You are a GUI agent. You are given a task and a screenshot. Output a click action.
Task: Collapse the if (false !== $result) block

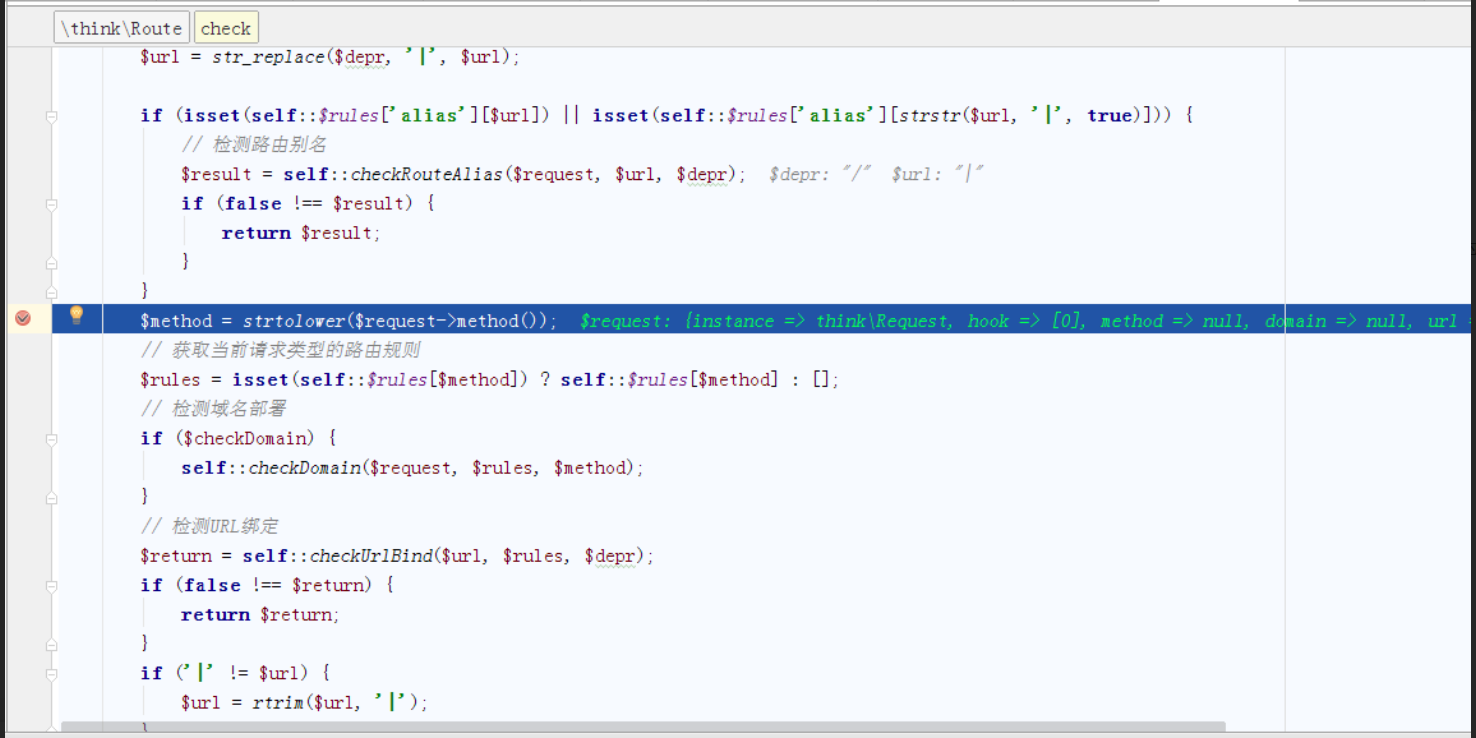pos(51,204)
